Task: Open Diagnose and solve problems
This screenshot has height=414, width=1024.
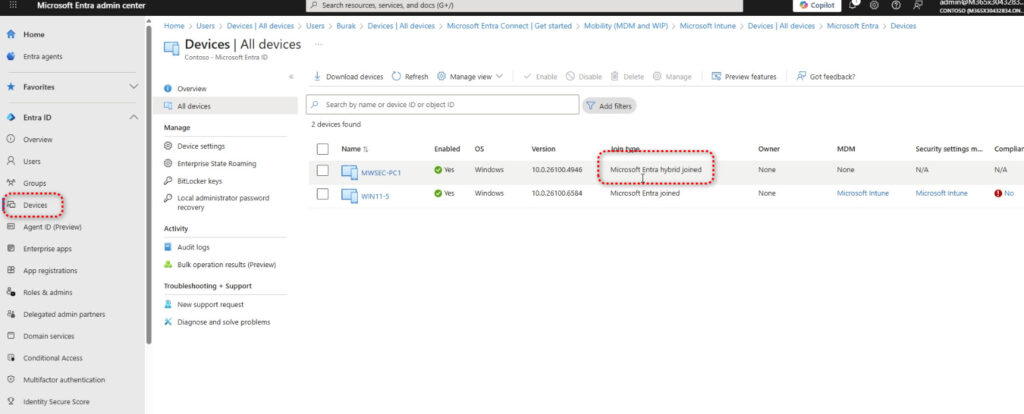Action: click(222, 322)
